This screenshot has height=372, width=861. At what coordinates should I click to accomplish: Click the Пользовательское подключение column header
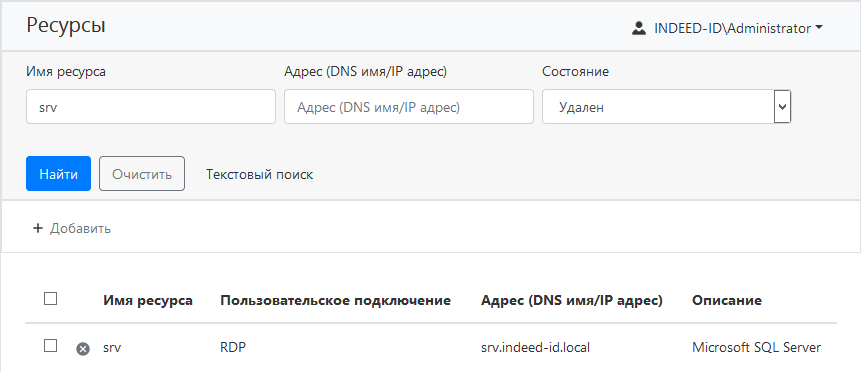(x=336, y=301)
